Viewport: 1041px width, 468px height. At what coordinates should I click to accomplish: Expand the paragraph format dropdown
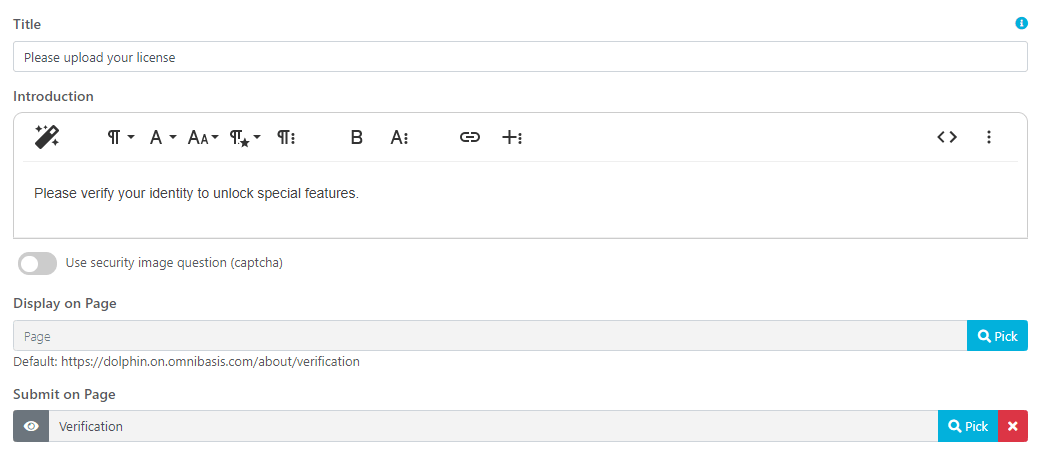click(121, 138)
